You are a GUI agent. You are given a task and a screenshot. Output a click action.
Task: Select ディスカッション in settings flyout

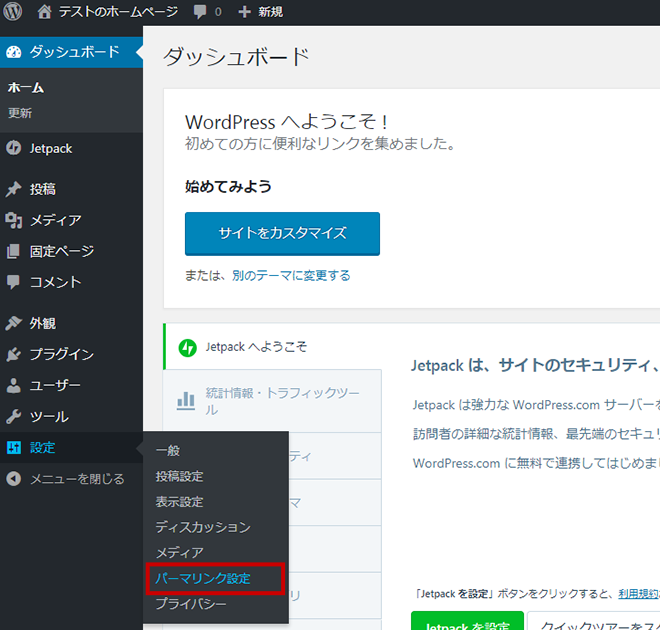point(203,527)
